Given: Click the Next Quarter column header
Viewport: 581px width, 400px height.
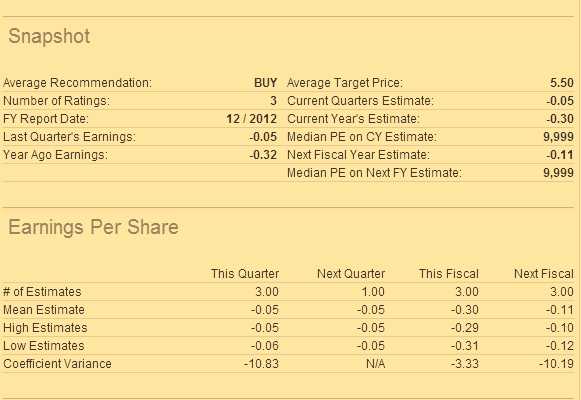Looking at the screenshot, I should [351, 274].
